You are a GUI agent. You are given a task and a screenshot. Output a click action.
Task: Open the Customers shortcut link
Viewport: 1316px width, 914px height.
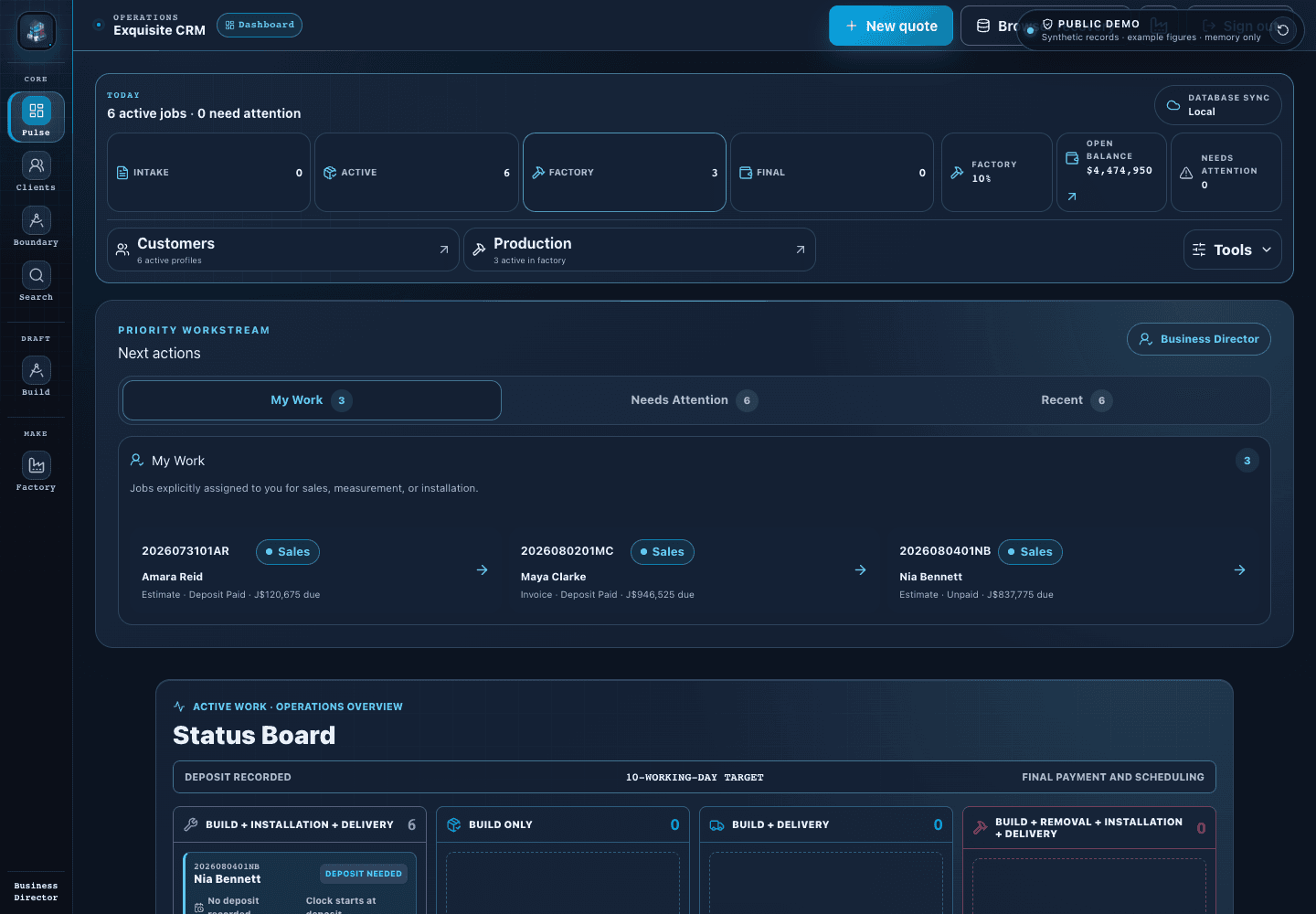pos(283,250)
